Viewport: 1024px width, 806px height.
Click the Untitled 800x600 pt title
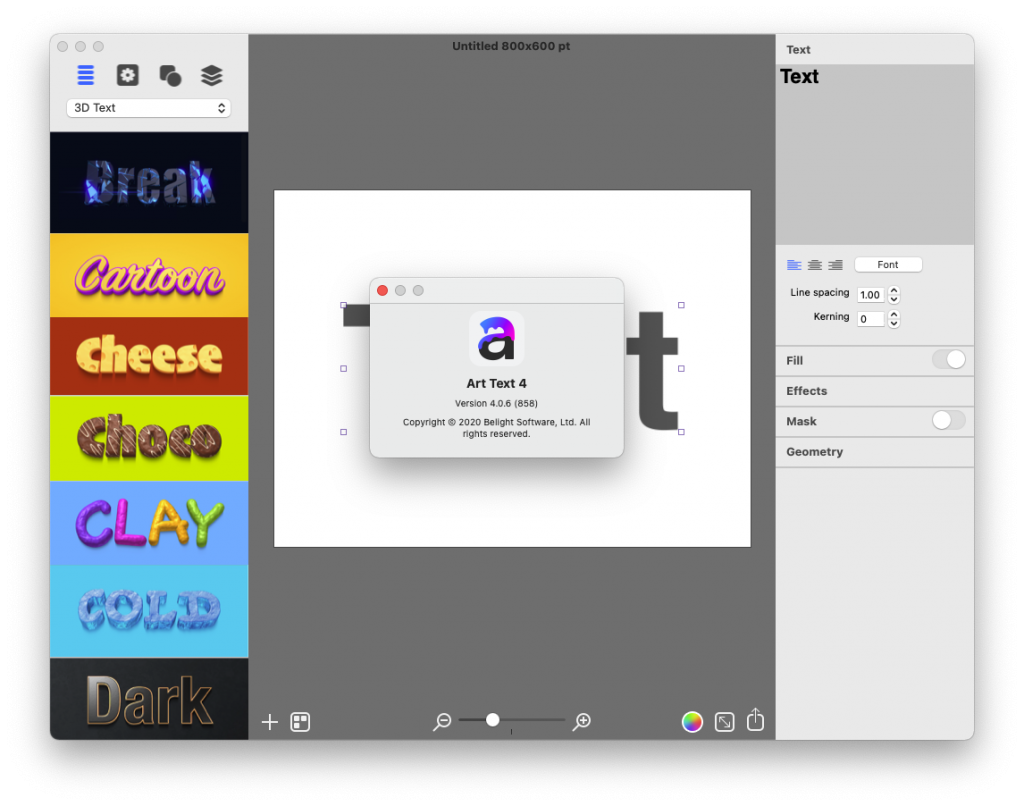point(511,46)
